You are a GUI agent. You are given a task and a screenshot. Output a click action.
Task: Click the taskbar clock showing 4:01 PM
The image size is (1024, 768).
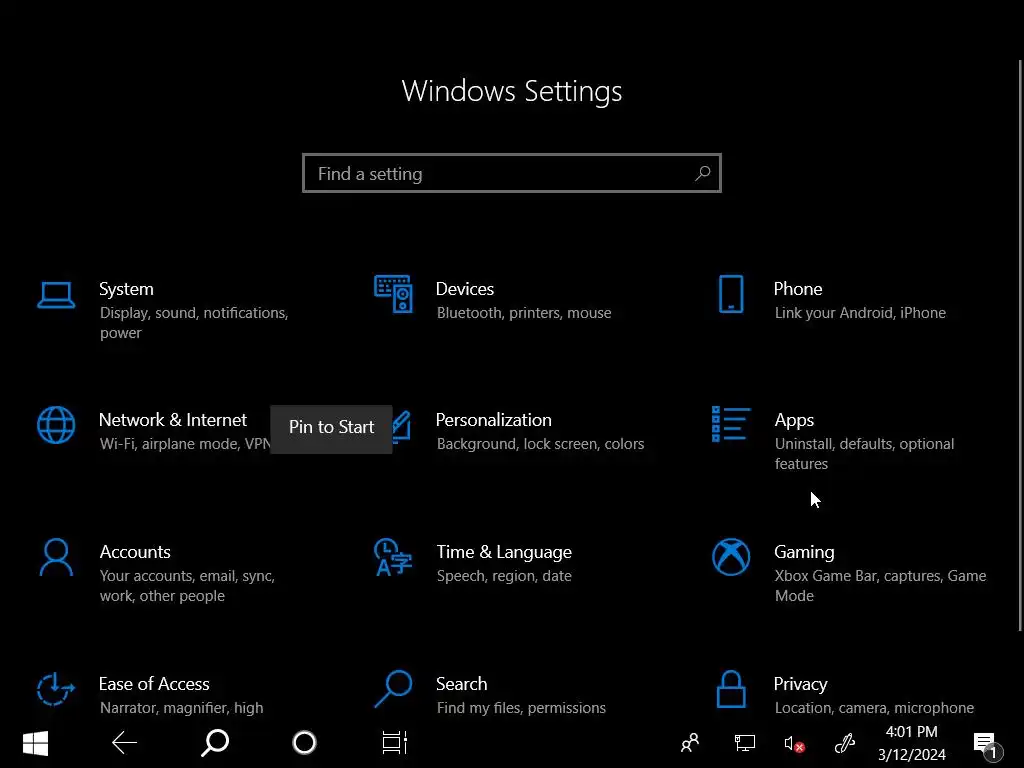pos(912,732)
